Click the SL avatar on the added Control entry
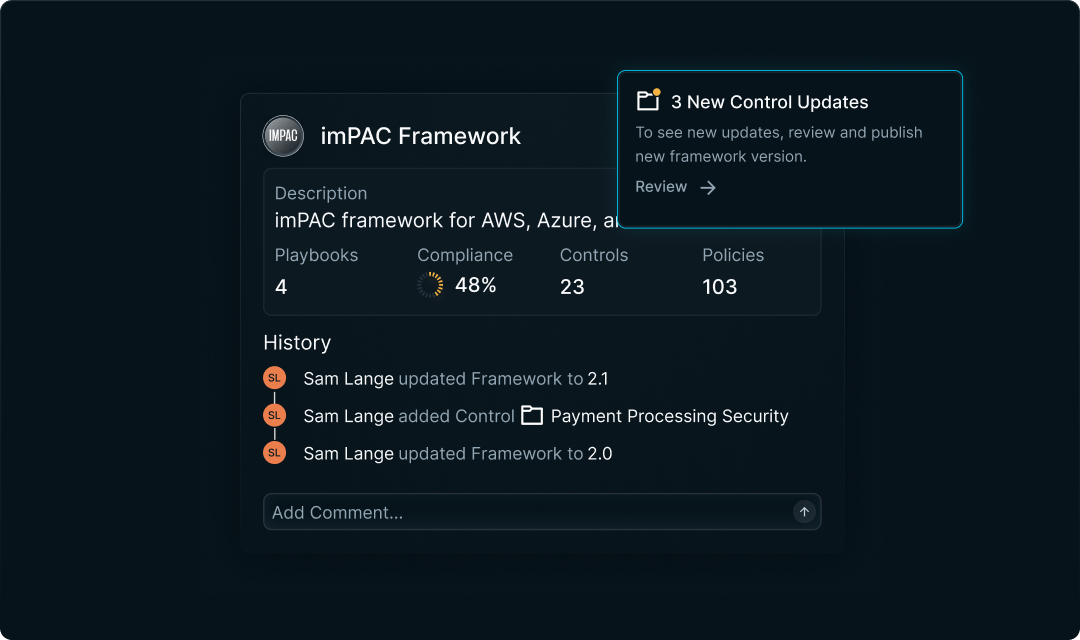Viewport: 1080px width, 640px height. click(x=274, y=415)
